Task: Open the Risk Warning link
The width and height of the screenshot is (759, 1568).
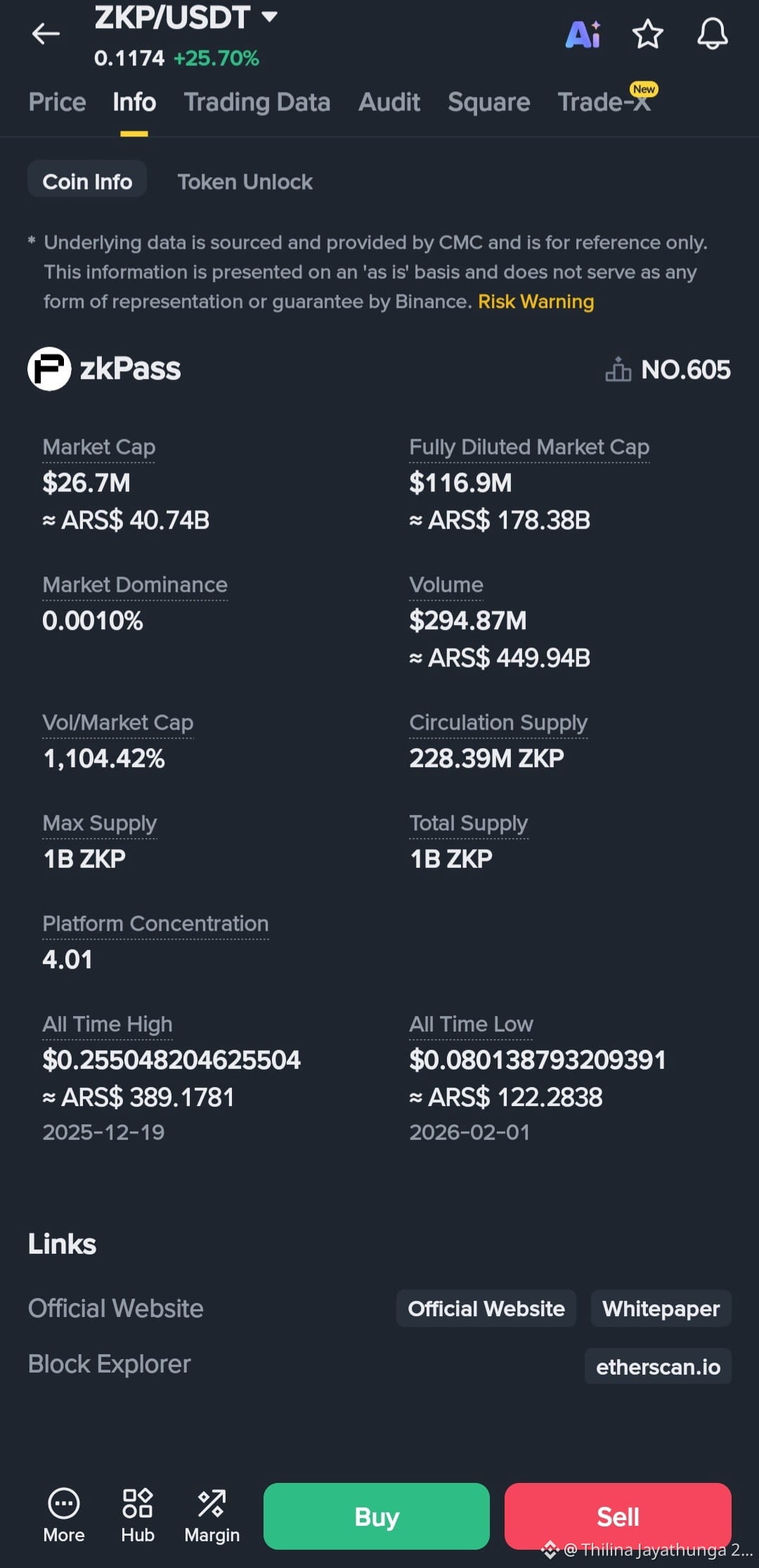Action: [536, 302]
